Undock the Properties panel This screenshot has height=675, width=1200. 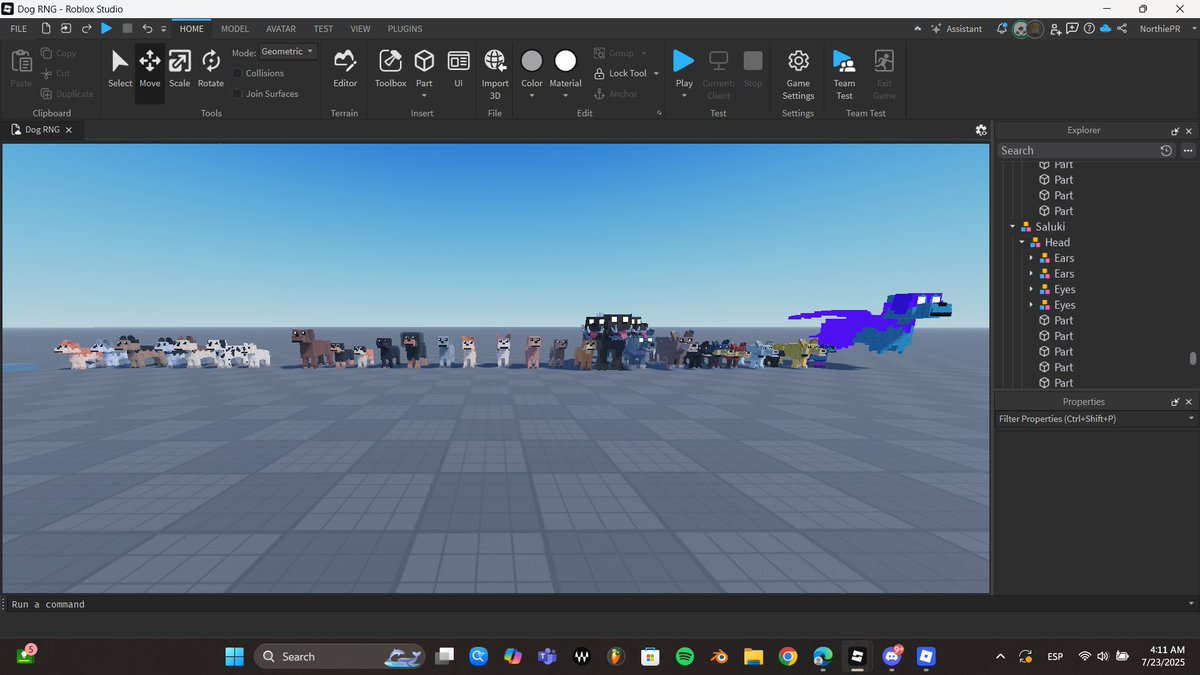1176,402
